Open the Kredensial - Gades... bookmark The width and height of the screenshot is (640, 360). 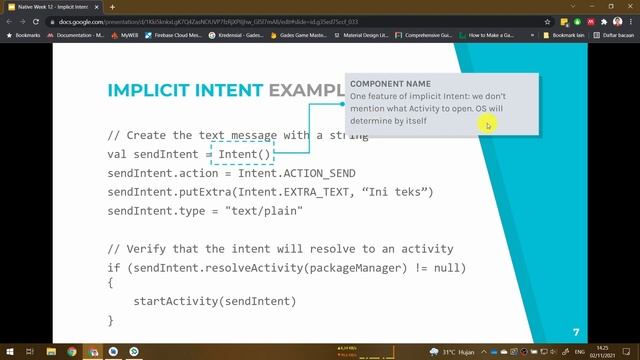coord(236,36)
